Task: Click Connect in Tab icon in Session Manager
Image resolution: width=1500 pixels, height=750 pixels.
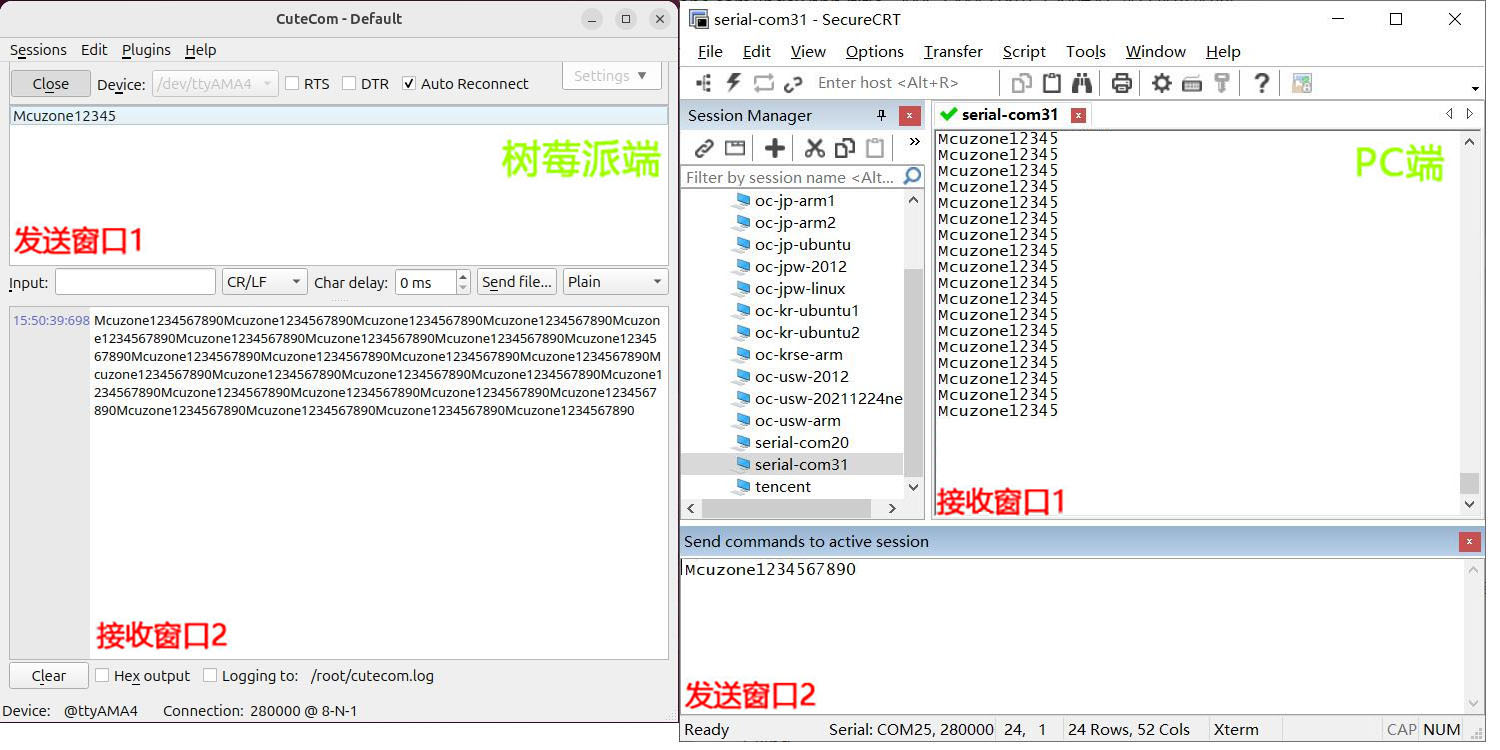Action: pos(735,149)
